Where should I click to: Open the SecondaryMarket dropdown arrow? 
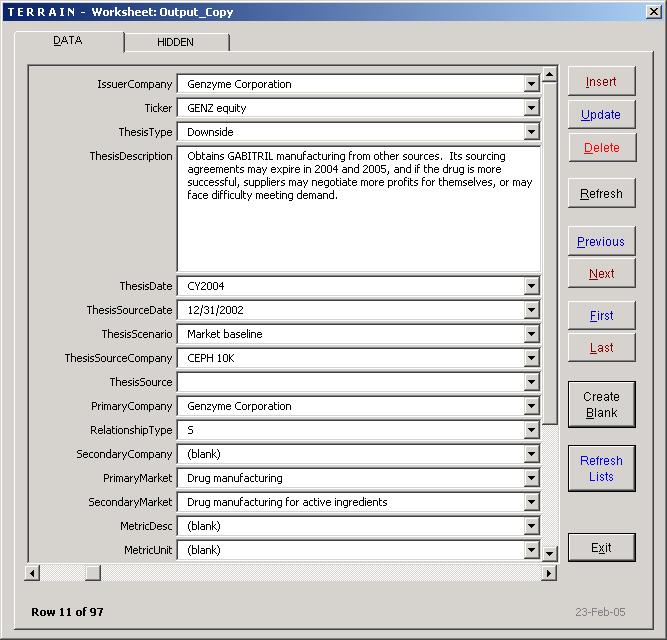tap(531, 502)
